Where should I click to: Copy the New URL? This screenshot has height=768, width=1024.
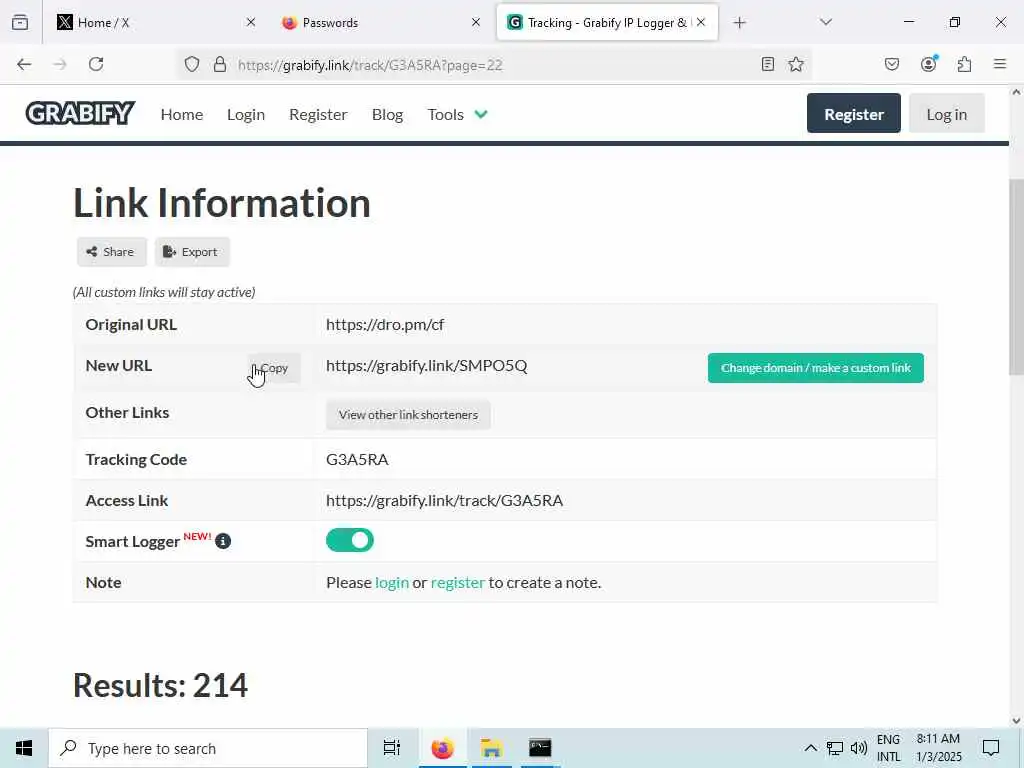(274, 368)
